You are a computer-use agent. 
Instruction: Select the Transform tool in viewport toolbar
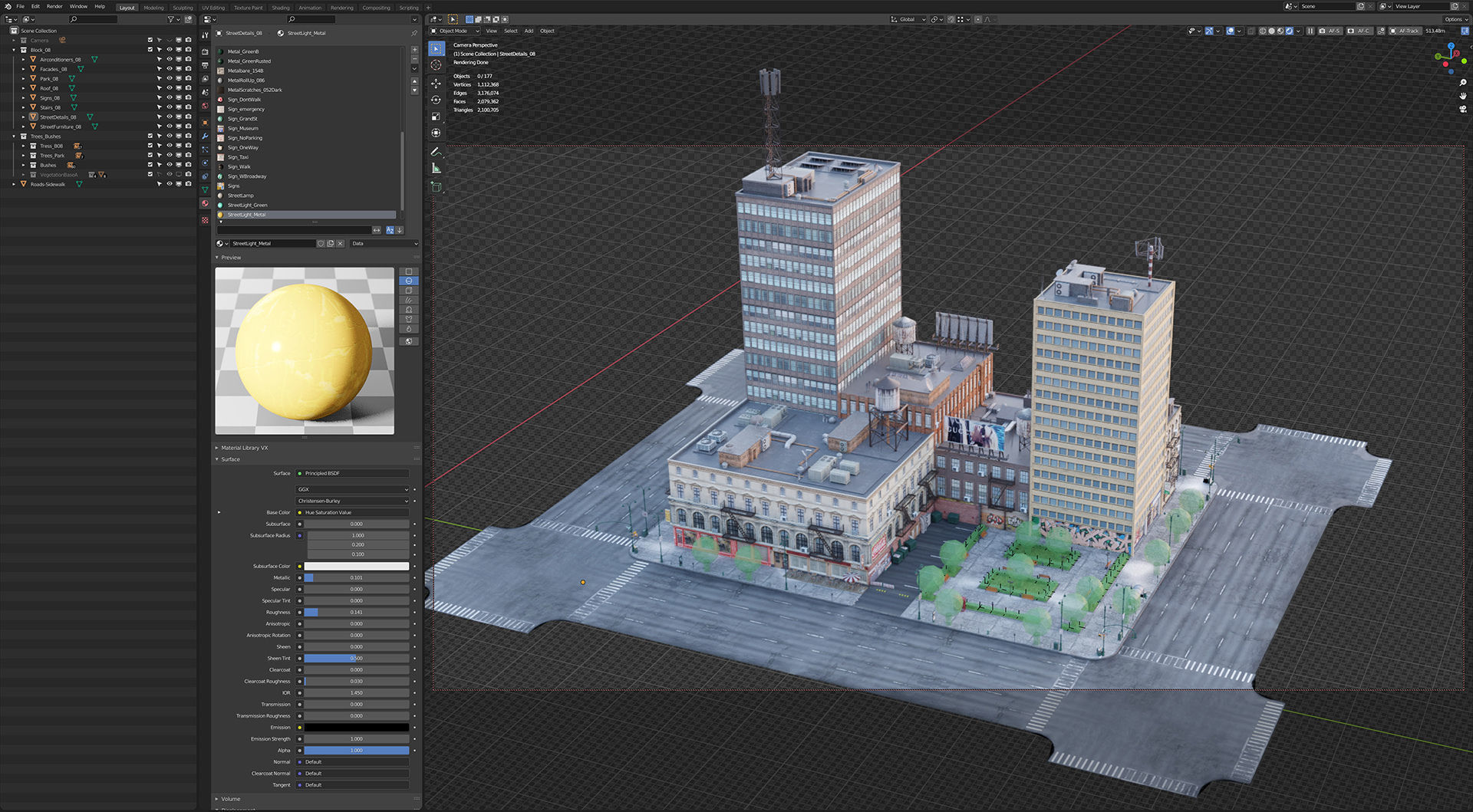[436, 133]
